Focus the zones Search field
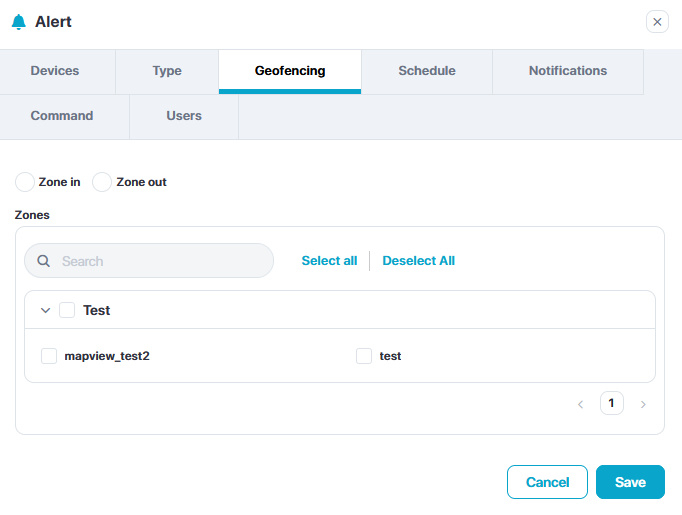 (160, 261)
